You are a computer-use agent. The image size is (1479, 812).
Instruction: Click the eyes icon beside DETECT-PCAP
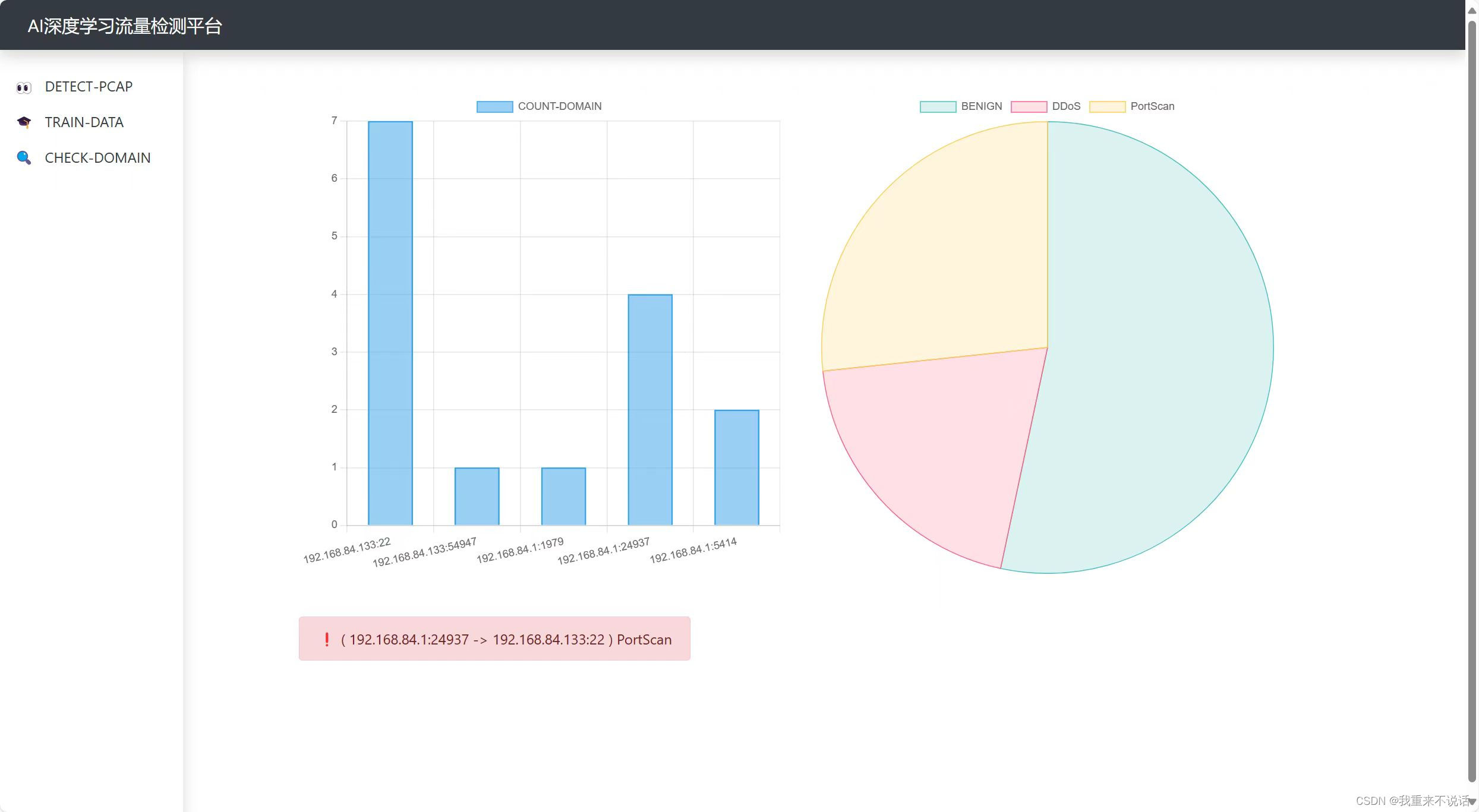[x=24, y=87]
